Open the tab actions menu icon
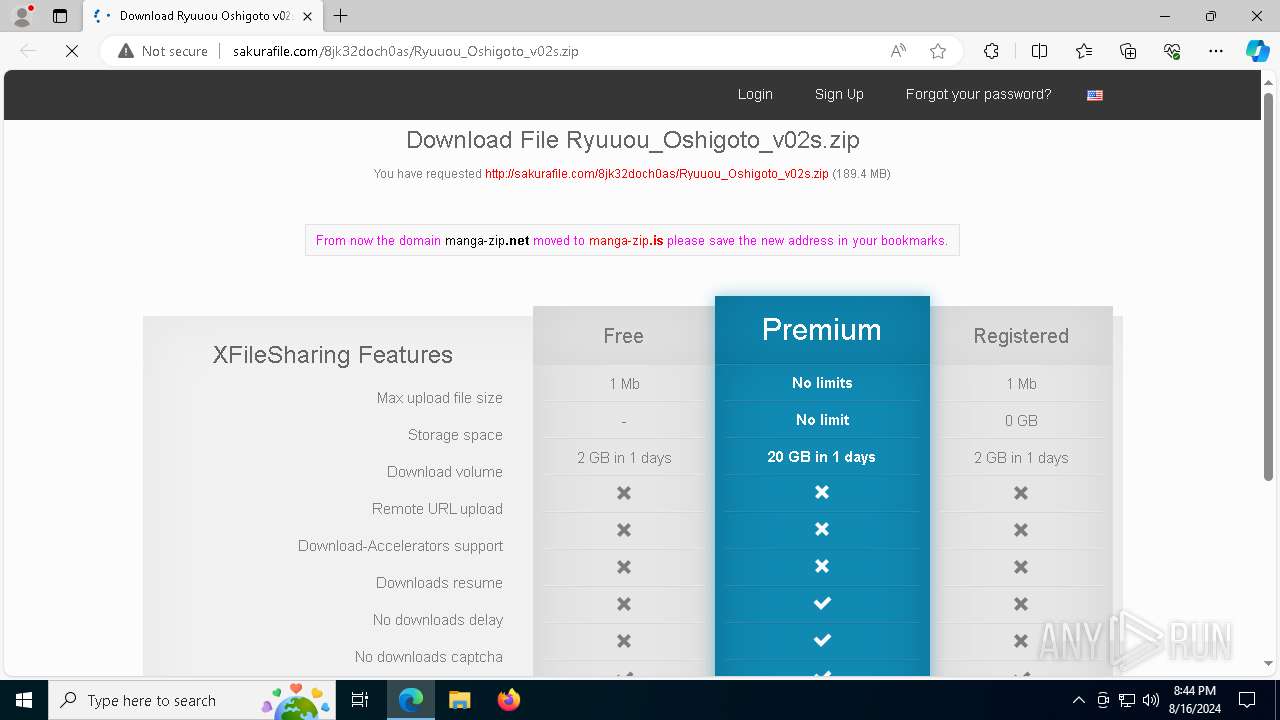Image resolution: width=1280 pixels, height=720 pixels. 60,16
